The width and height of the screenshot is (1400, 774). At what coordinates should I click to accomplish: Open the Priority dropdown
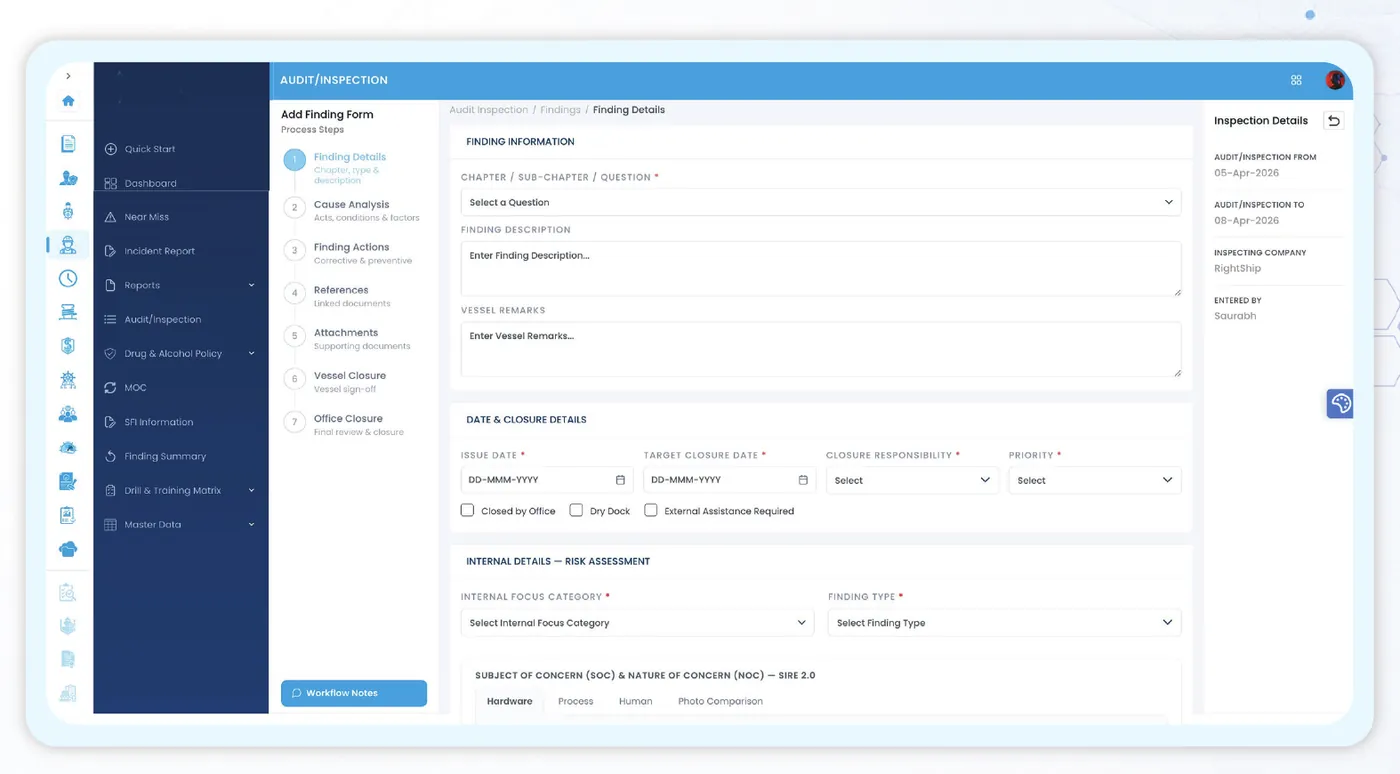tap(1095, 480)
